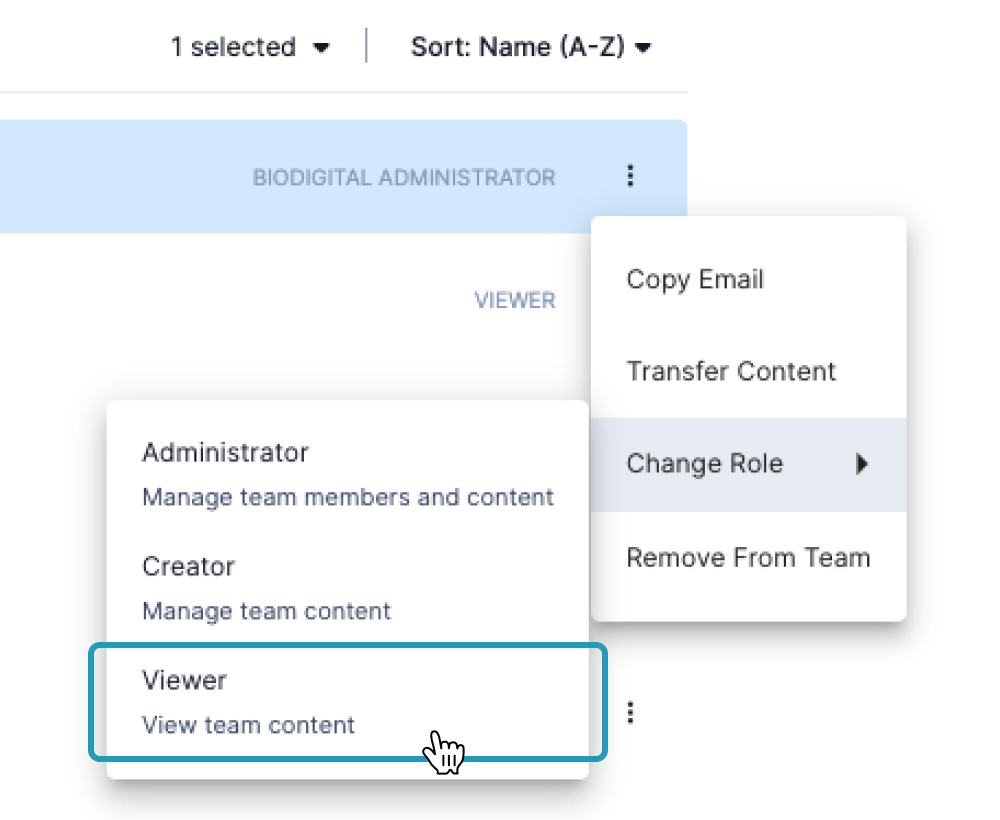Viewport: 1000px width, 820px height.
Task: Choose Transfer Content from the context menu
Action: click(731, 372)
